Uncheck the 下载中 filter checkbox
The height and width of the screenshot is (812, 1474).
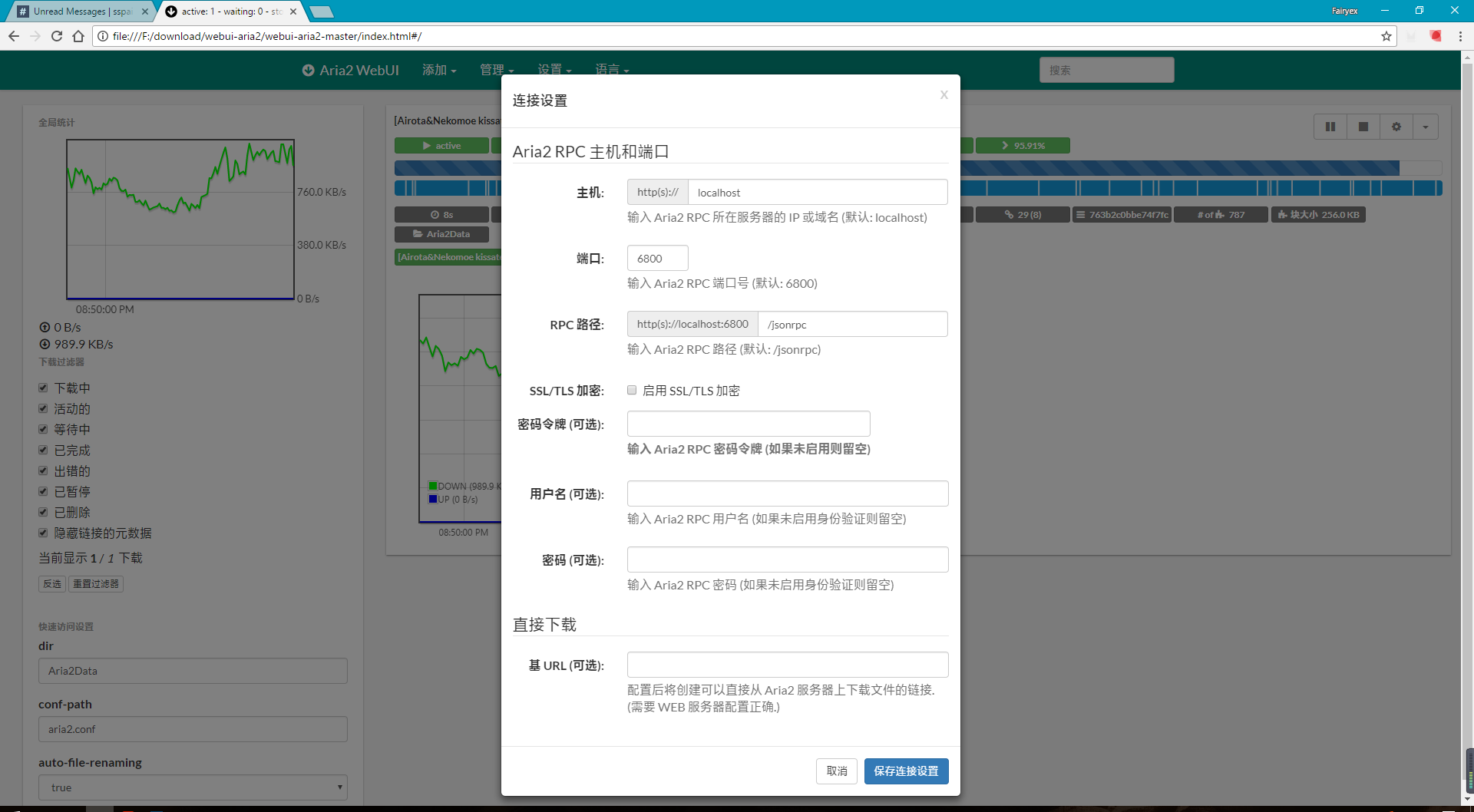[44, 388]
